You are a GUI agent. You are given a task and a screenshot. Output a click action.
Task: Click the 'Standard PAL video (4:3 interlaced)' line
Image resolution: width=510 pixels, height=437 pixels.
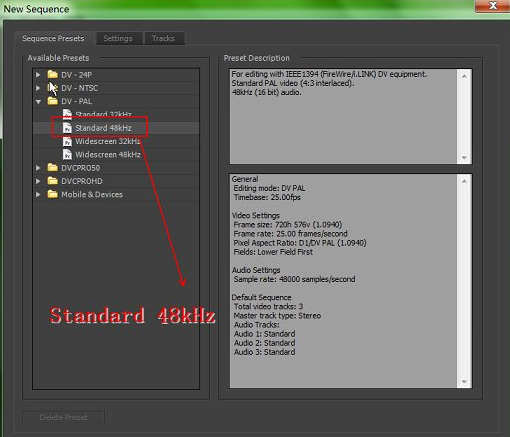pyautogui.click(x=293, y=83)
